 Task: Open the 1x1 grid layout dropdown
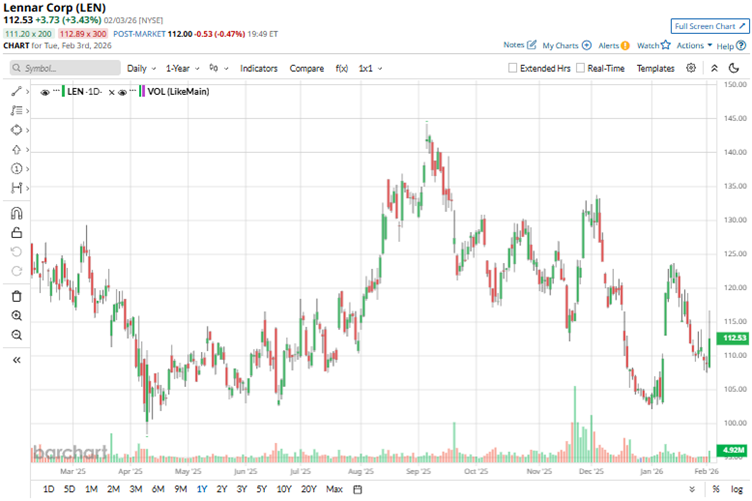(x=370, y=68)
